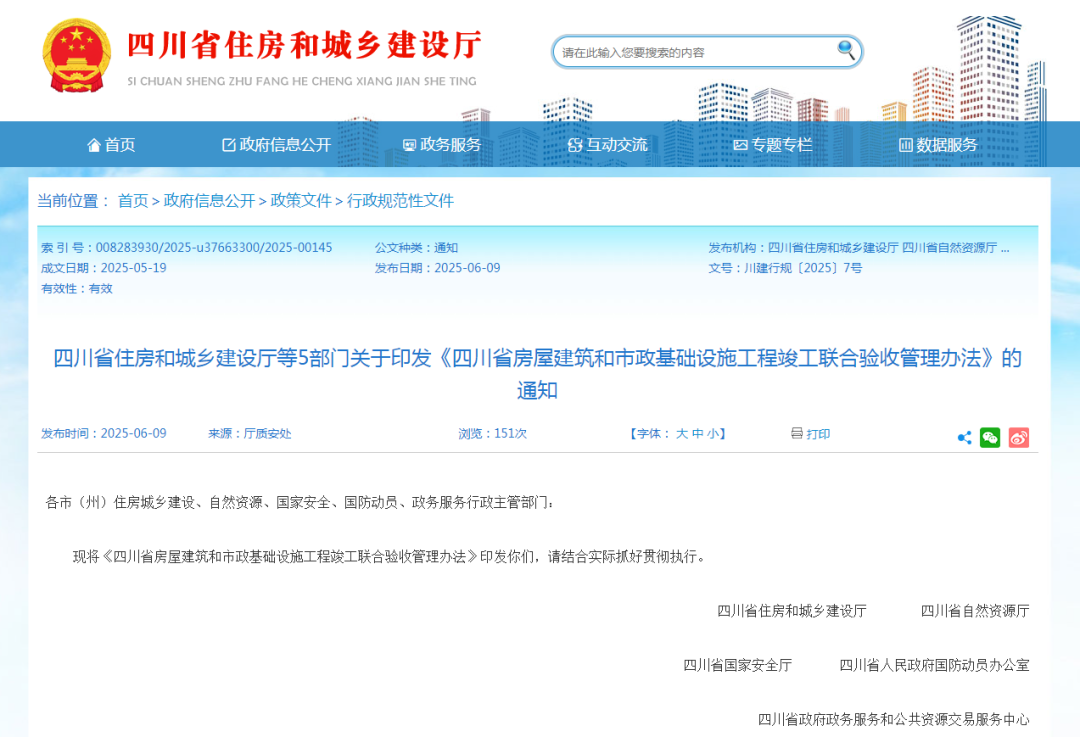This screenshot has width=1080, height=737.
Task: Go to 政务服务 navigation item
Action: (x=441, y=145)
